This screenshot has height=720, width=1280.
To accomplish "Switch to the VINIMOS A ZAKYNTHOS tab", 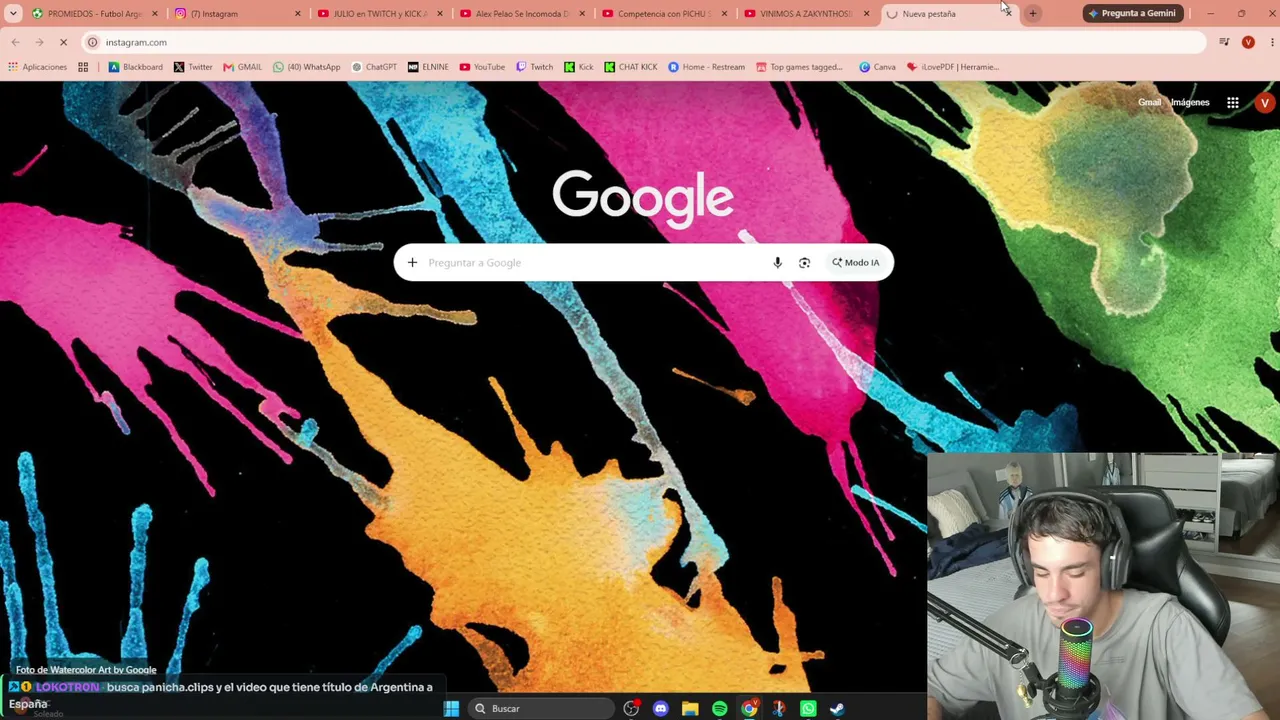I will [x=806, y=13].
